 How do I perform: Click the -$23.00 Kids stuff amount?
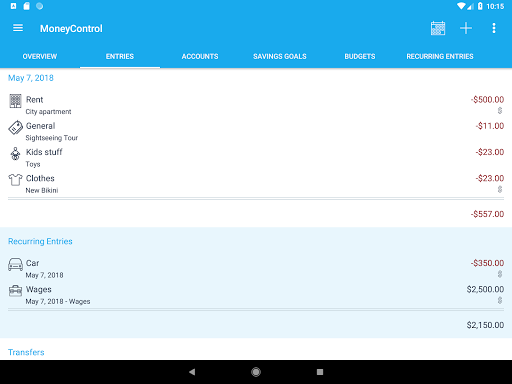pyautogui.click(x=490, y=152)
